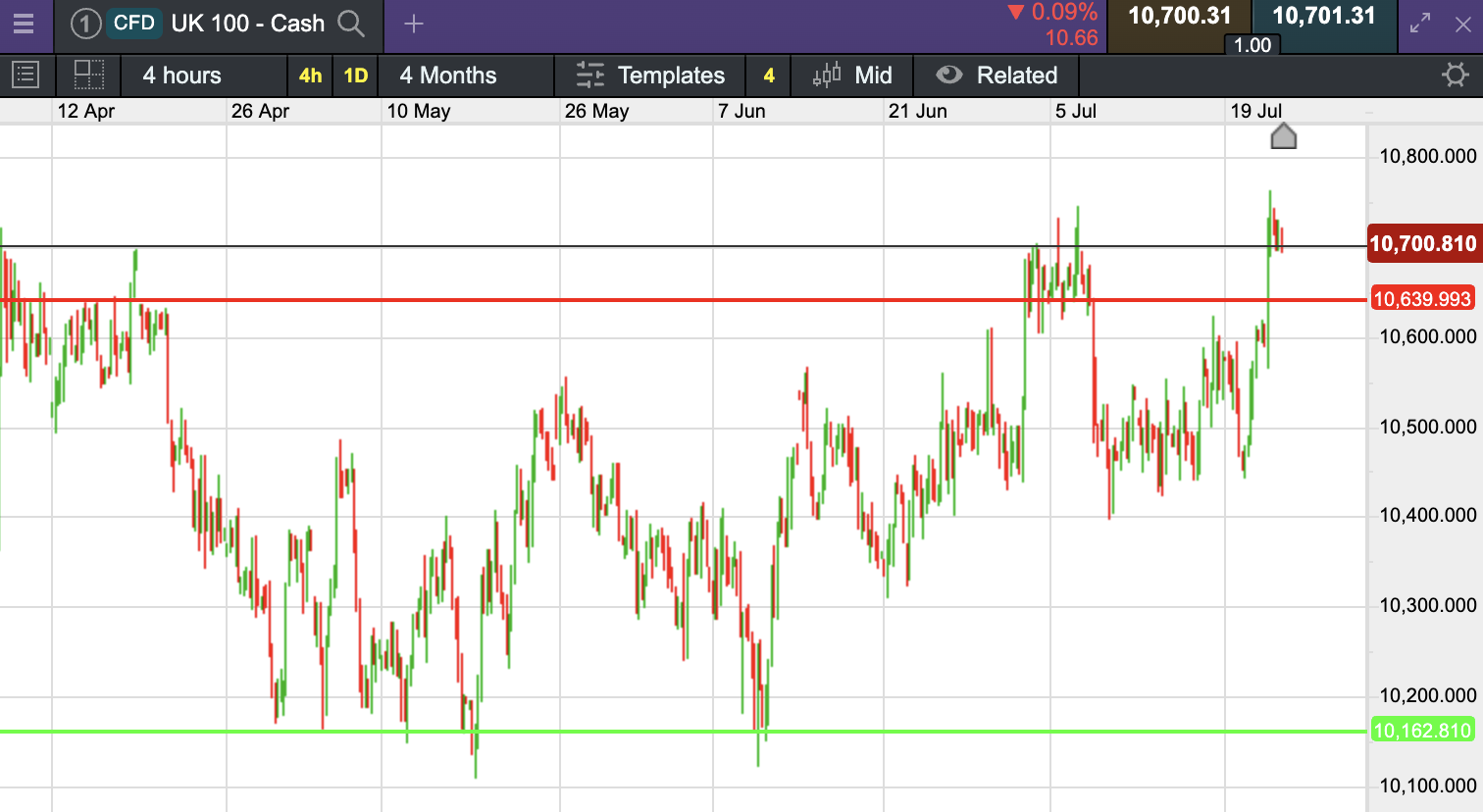The width and height of the screenshot is (1483, 812).
Task: Open the hamburger main menu
Action: (24, 24)
